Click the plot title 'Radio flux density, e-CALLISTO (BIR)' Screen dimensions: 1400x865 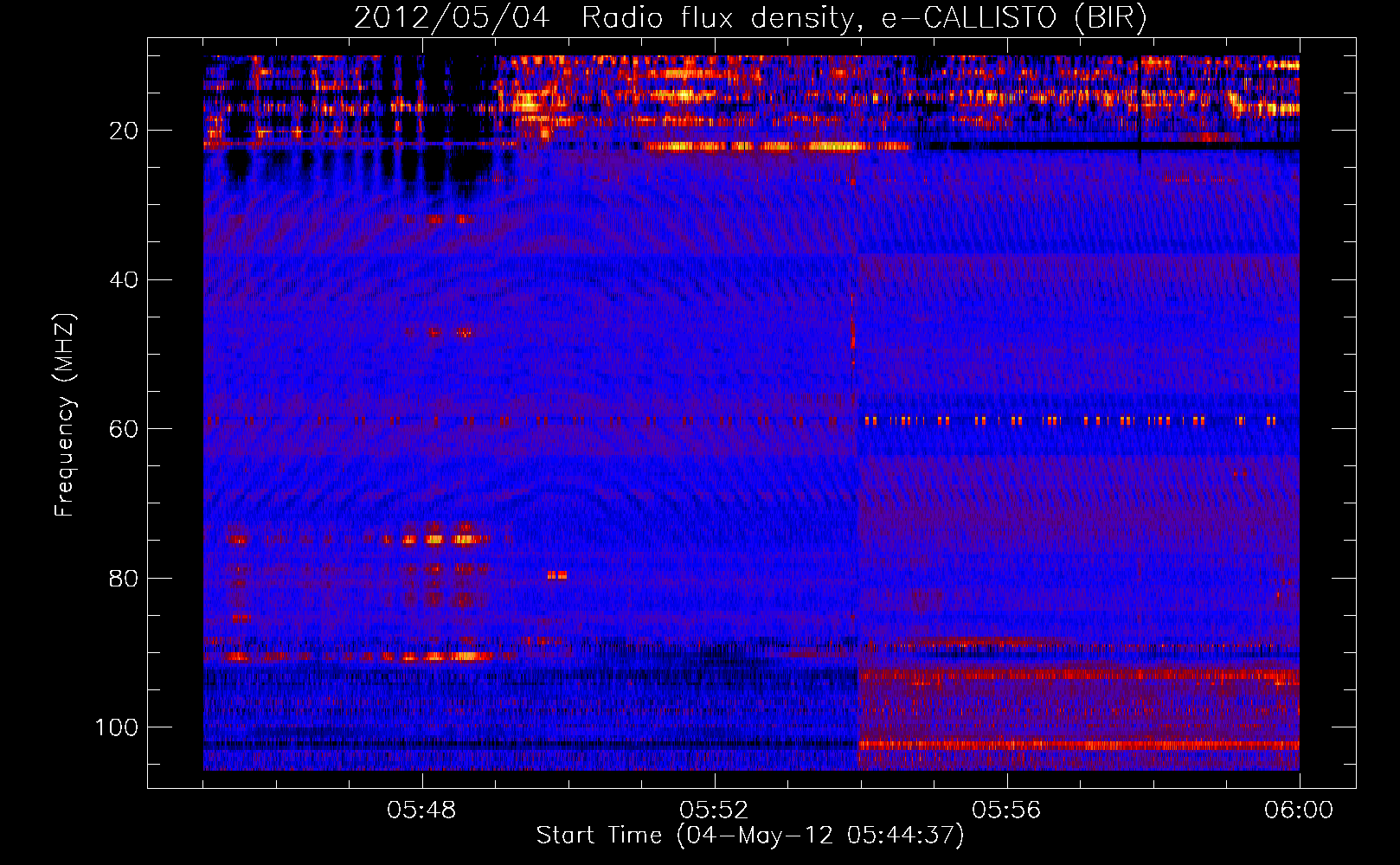[864, 18]
